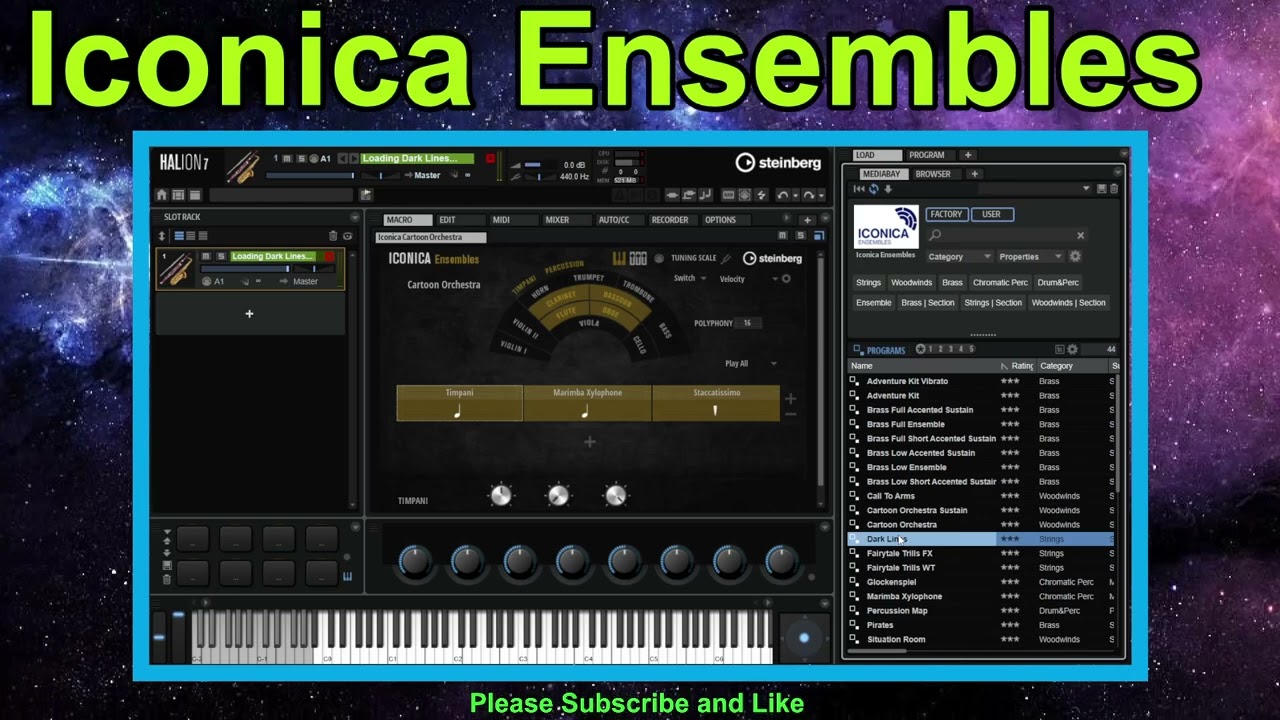The height and width of the screenshot is (720, 1280).
Task: Filter by Chromatic Perc tag
Action: (x=1000, y=283)
